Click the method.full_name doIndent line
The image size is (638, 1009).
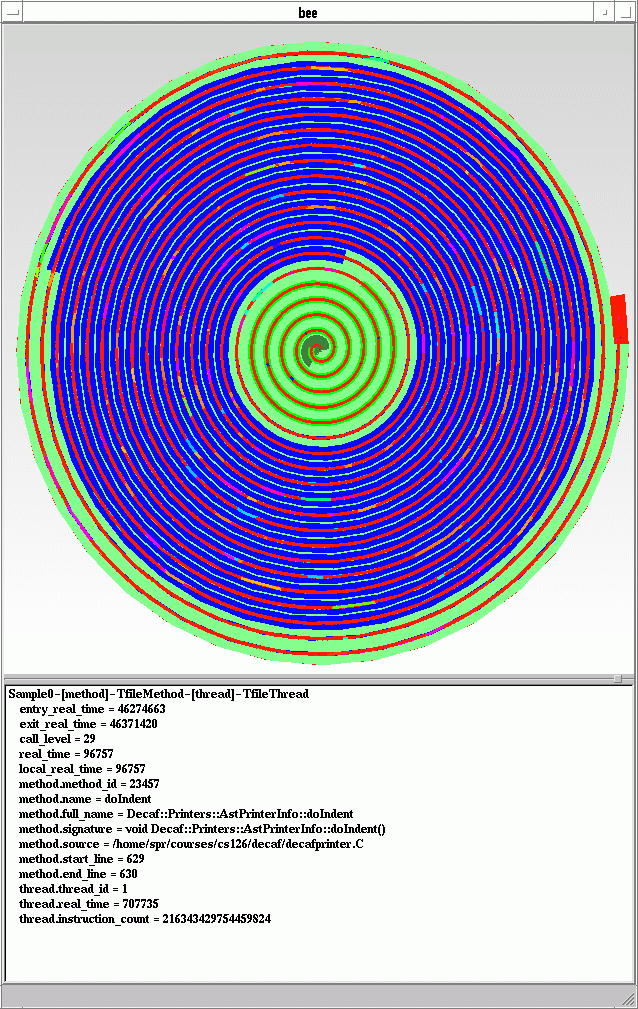click(186, 813)
